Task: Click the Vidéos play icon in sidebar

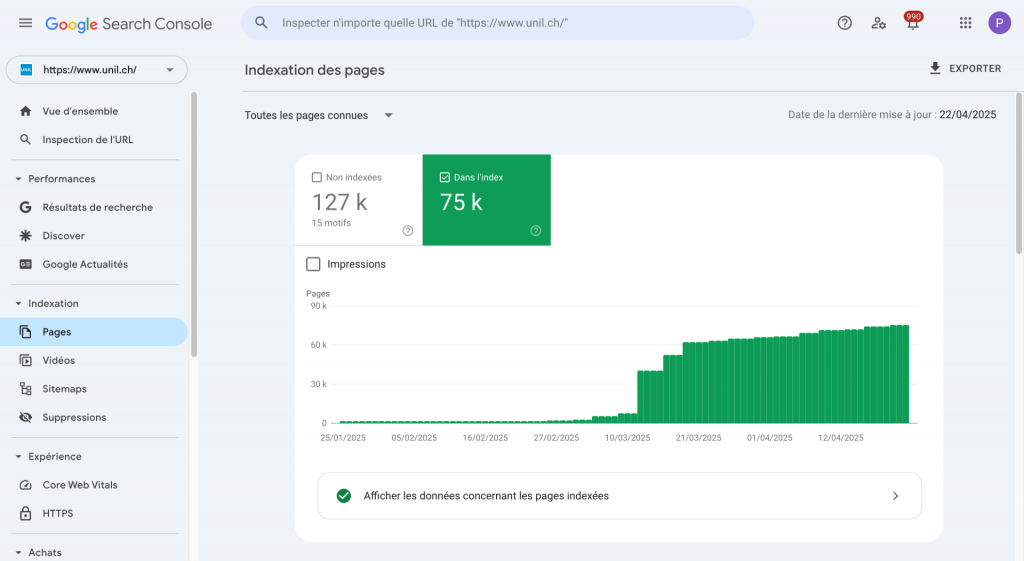Action: 25,361
